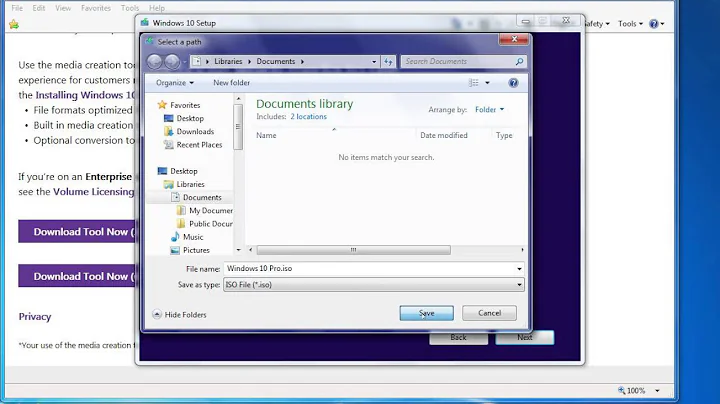
Task: Open the Tools dropdown in IE command bar
Action: pos(630,24)
